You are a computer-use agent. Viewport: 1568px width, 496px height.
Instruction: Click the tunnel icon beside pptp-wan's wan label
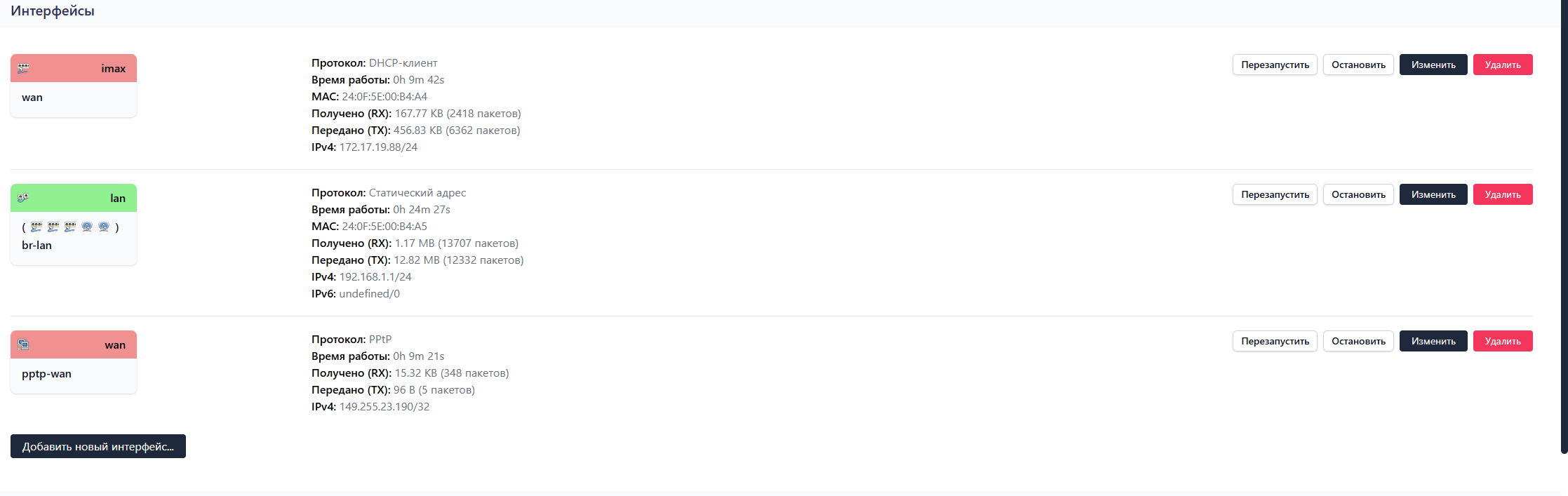click(23, 344)
